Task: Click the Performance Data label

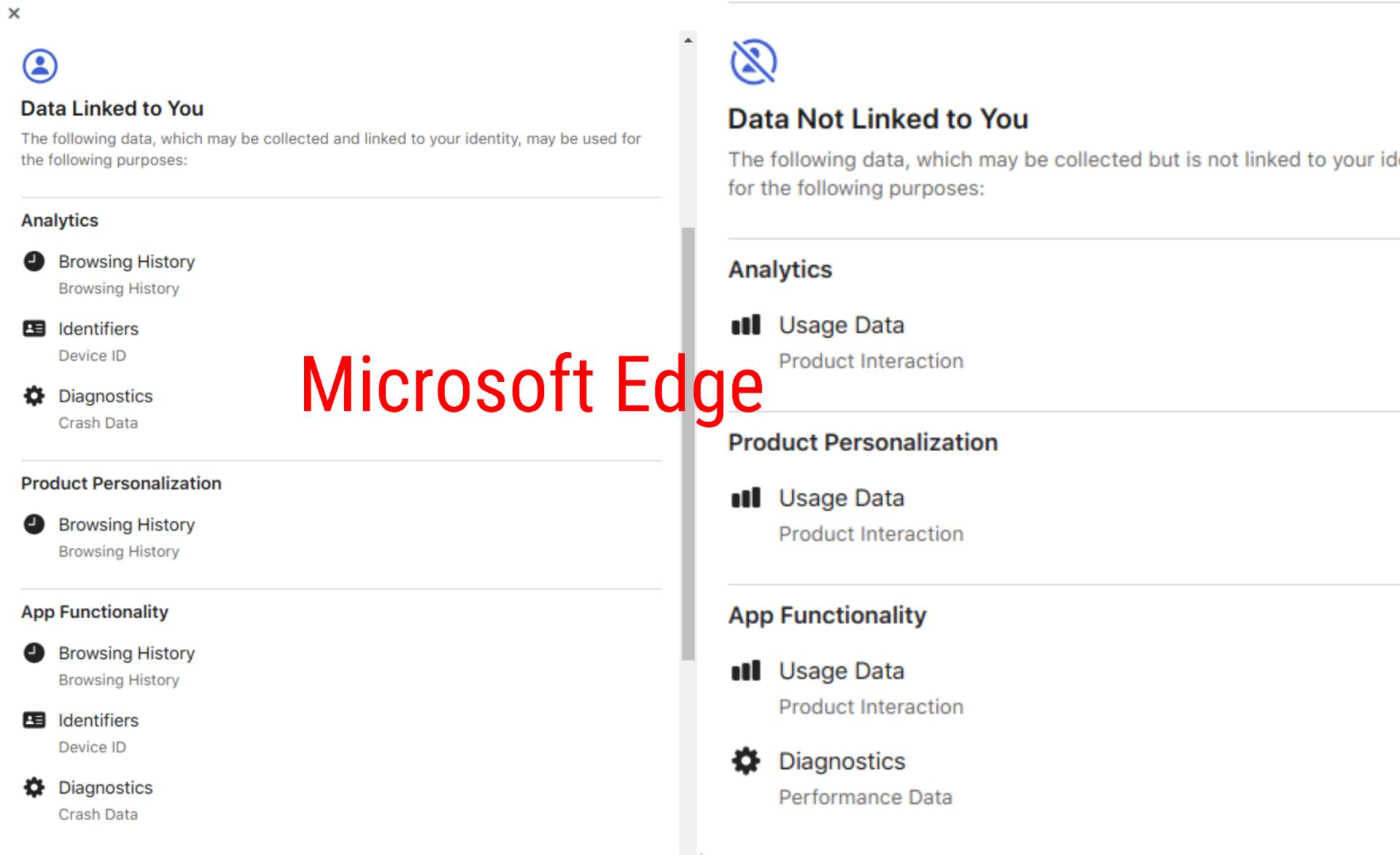Action: pyautogui.click(x=866, y=797)
